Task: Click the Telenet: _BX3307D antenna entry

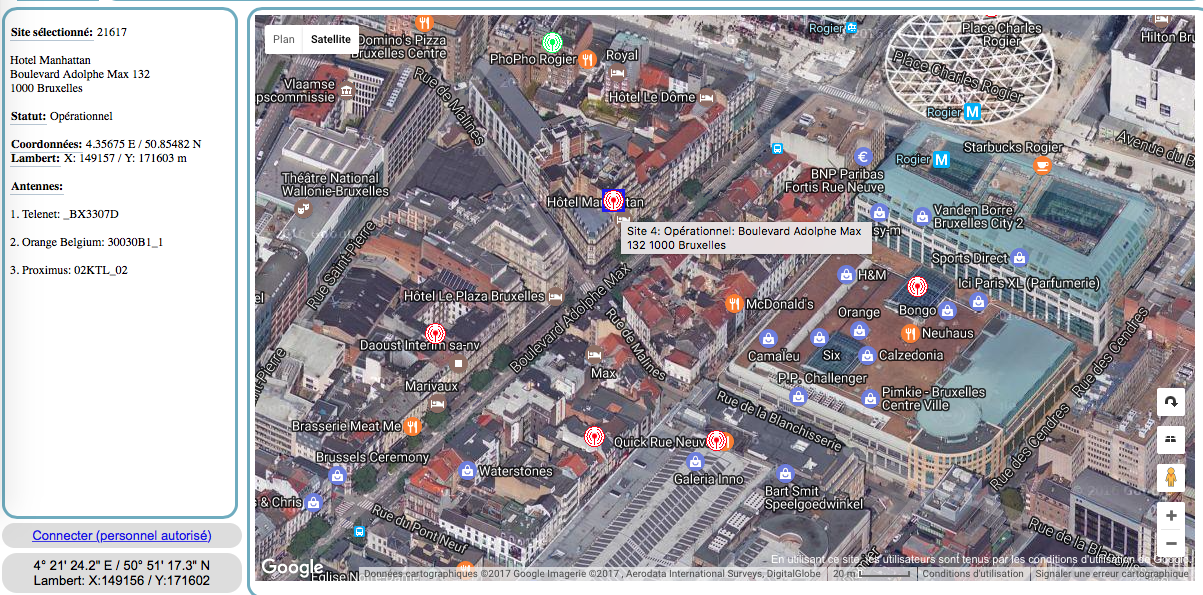Action: coord(64,214)
